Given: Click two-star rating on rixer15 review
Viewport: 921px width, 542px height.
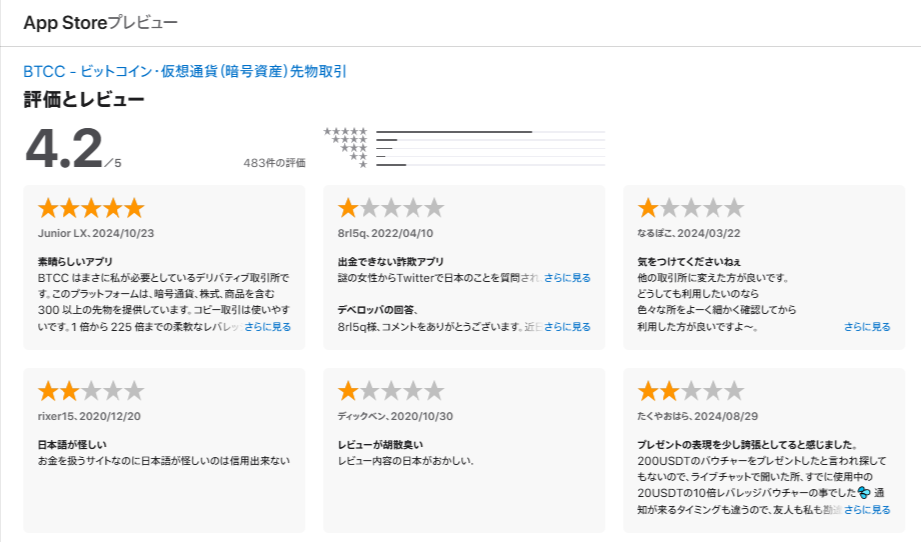Looking at the screenshot, I should pos(91,391).
